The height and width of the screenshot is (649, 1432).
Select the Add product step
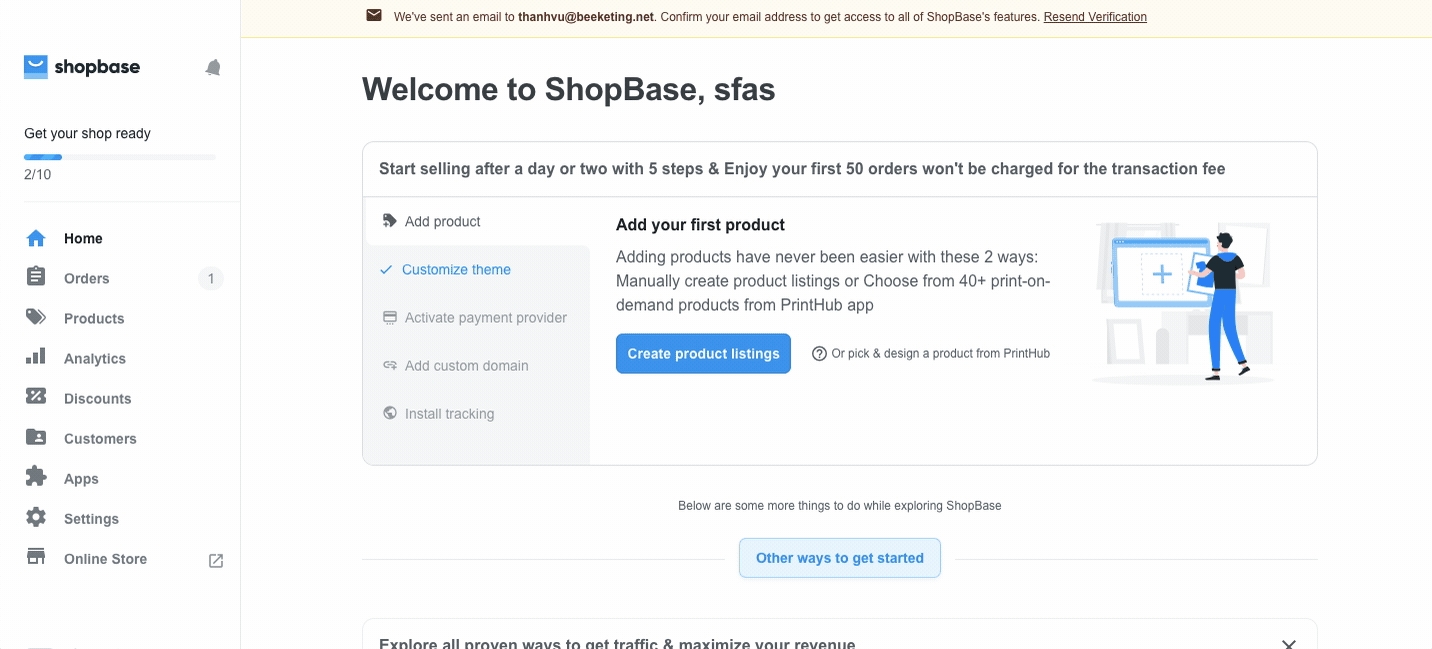(442, 222)
